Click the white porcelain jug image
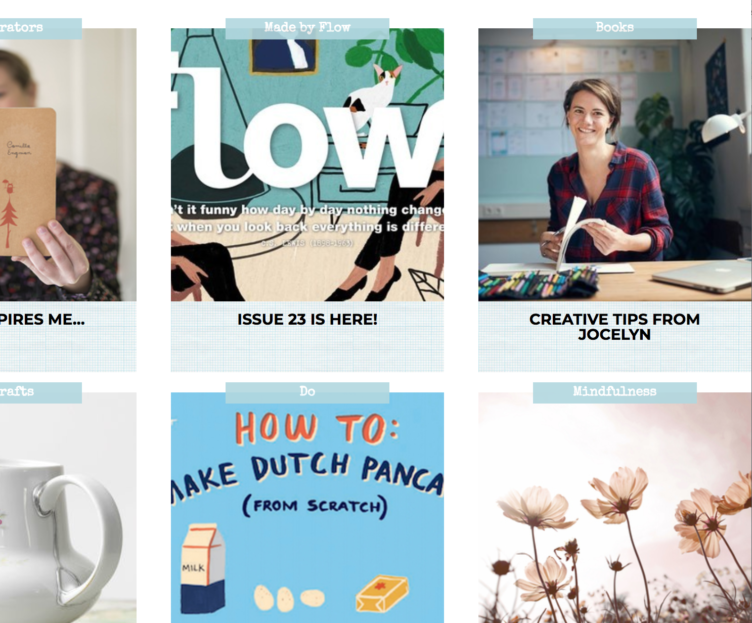The width and height of the screenshot is (752, 623). pos(68,507)
